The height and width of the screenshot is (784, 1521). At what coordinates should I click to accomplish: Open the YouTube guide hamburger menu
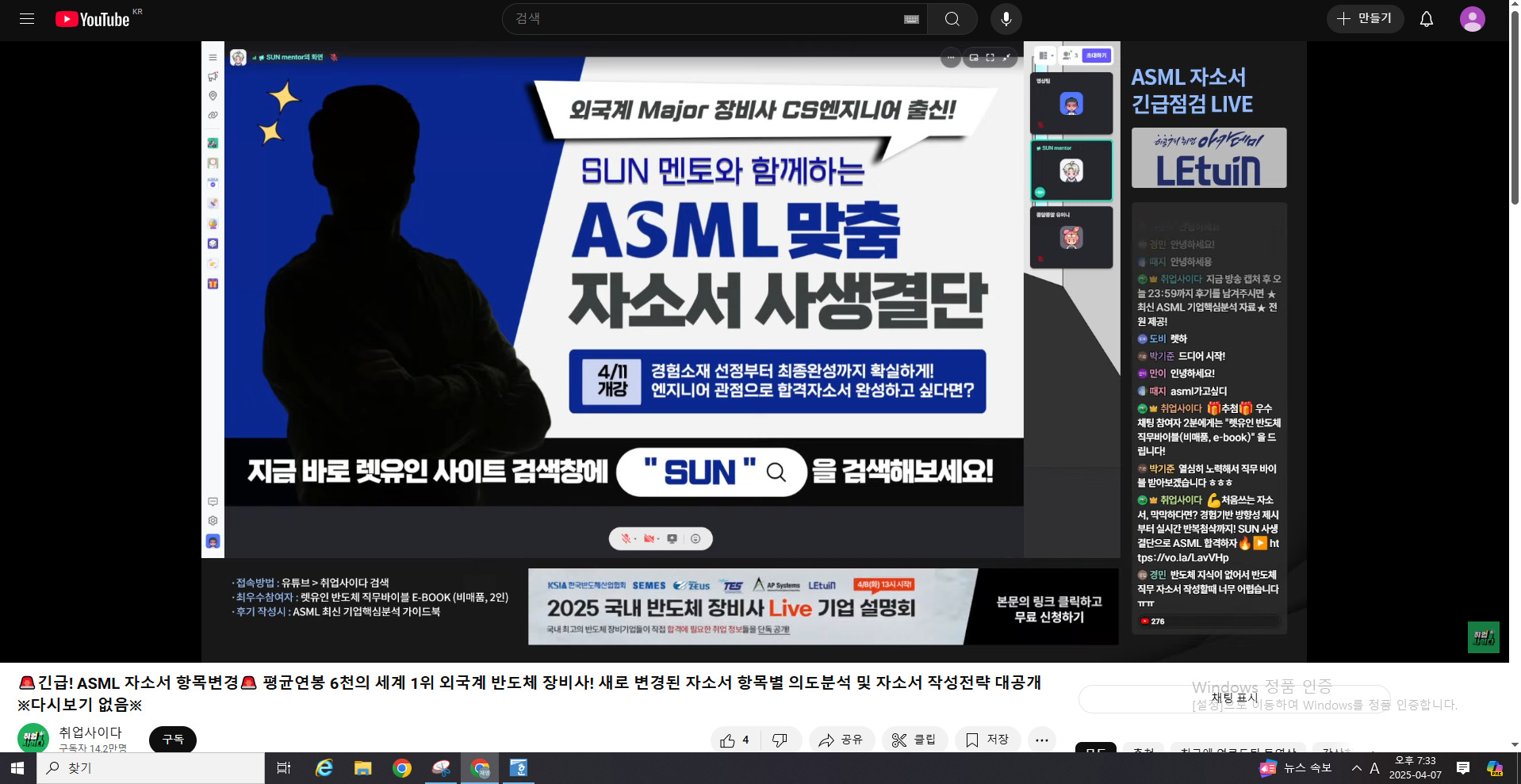click(x=27, y=19)
